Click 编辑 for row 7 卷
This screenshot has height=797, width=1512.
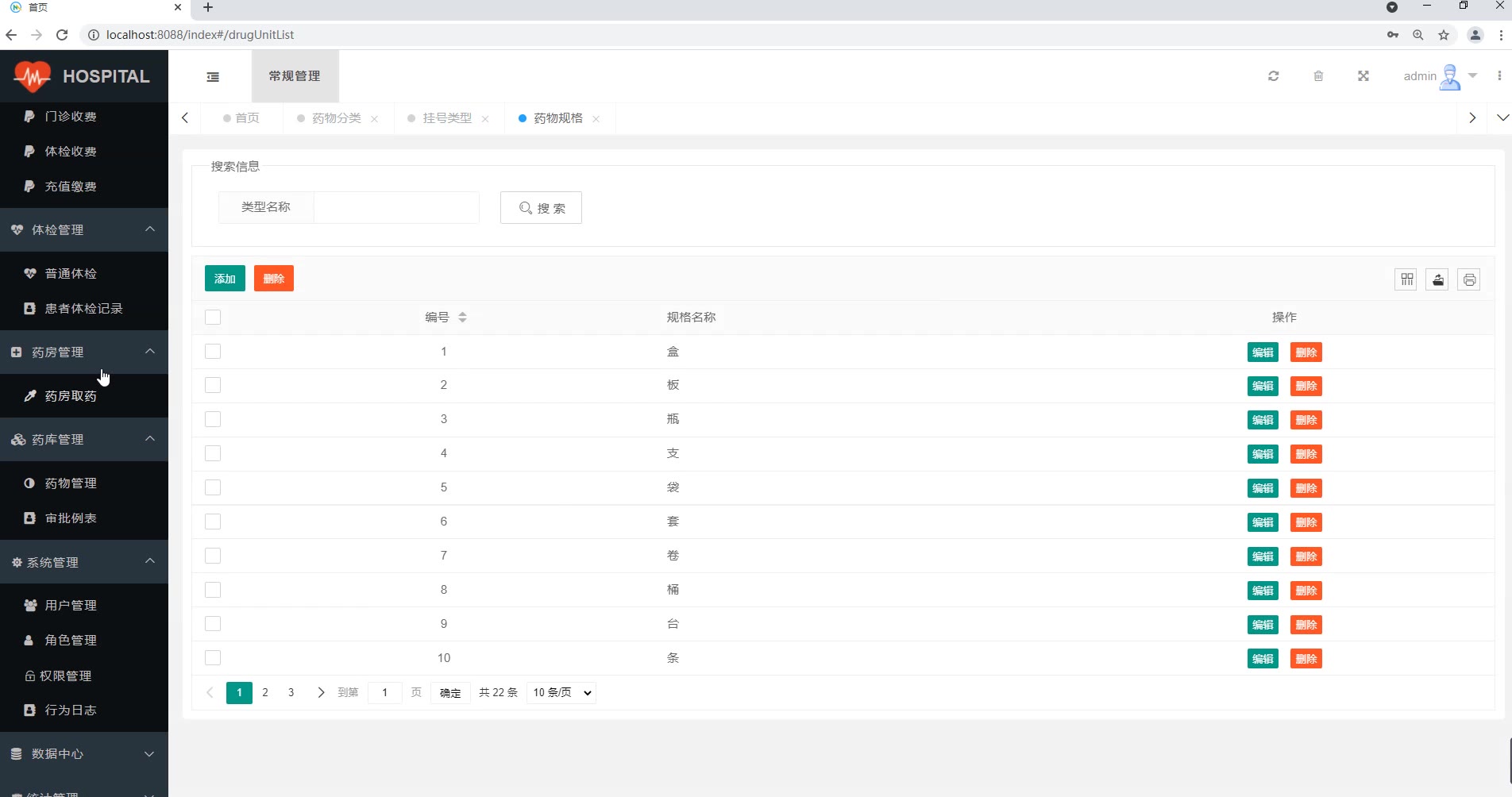click(1263, 556)
